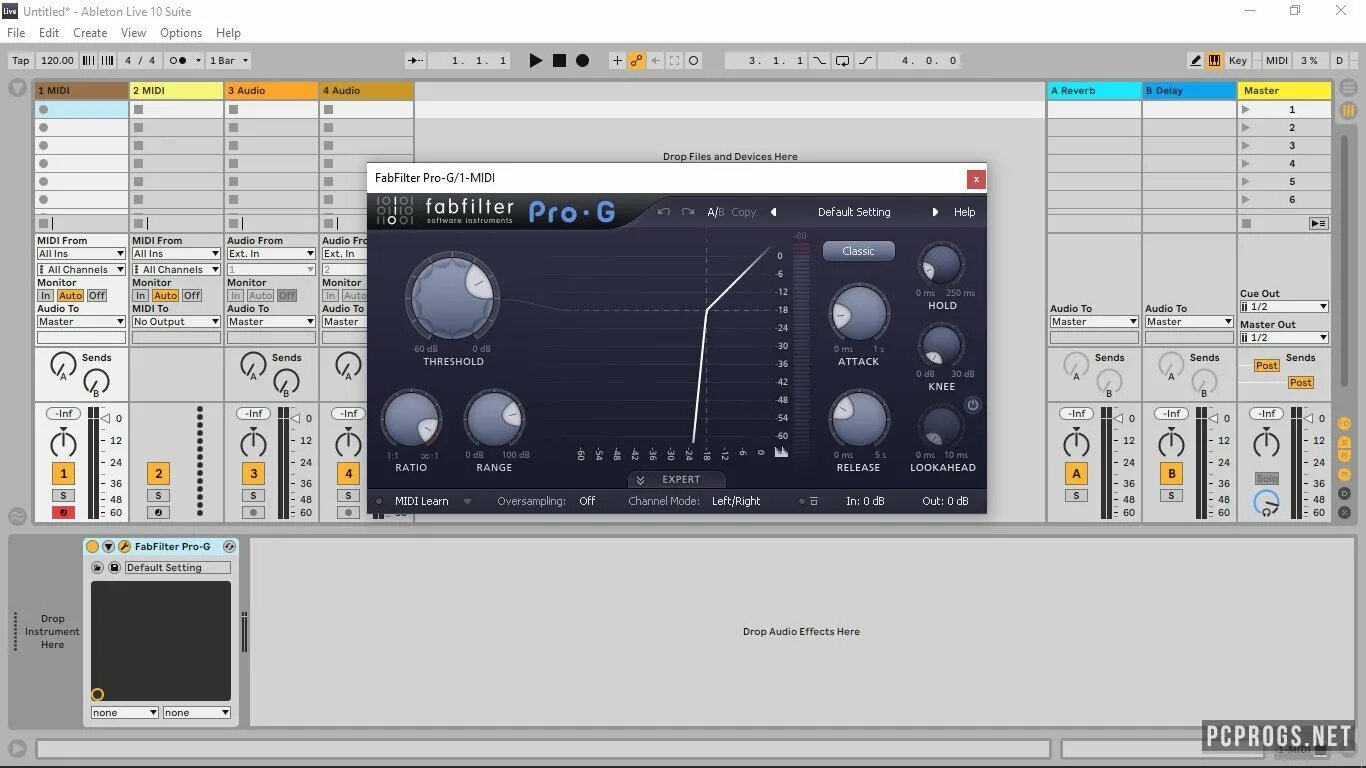Redo in FabFilter Pro-G
The height and width of the screenshot is (768, 1366).
(688, 212)
